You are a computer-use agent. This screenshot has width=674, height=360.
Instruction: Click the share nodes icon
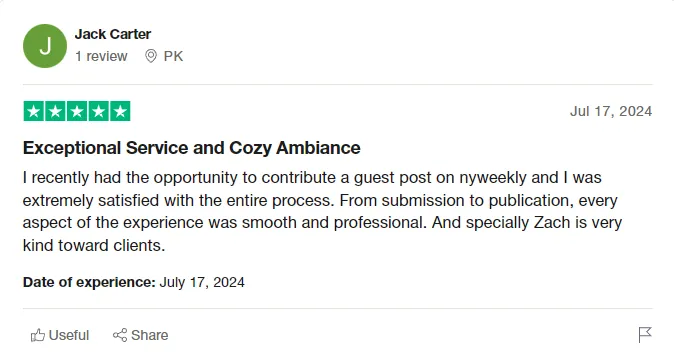[120, 335]
